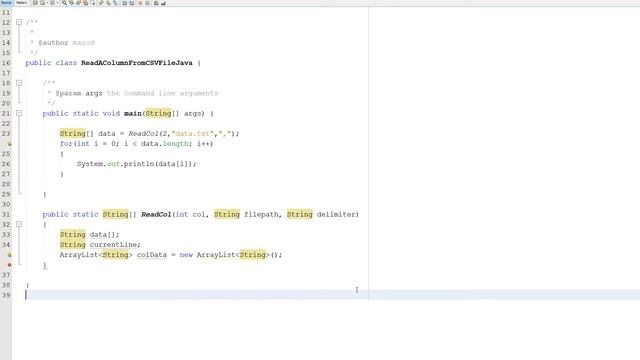Click the currentLine variable declaration

[x=113, y=244]
